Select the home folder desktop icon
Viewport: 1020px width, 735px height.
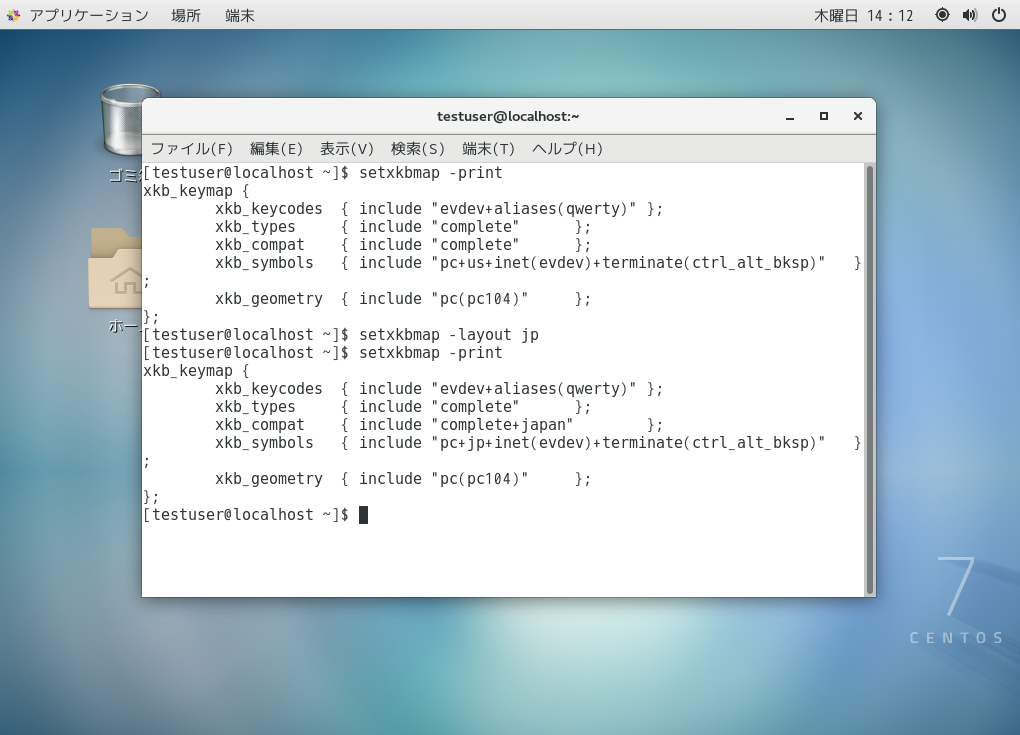116,269
